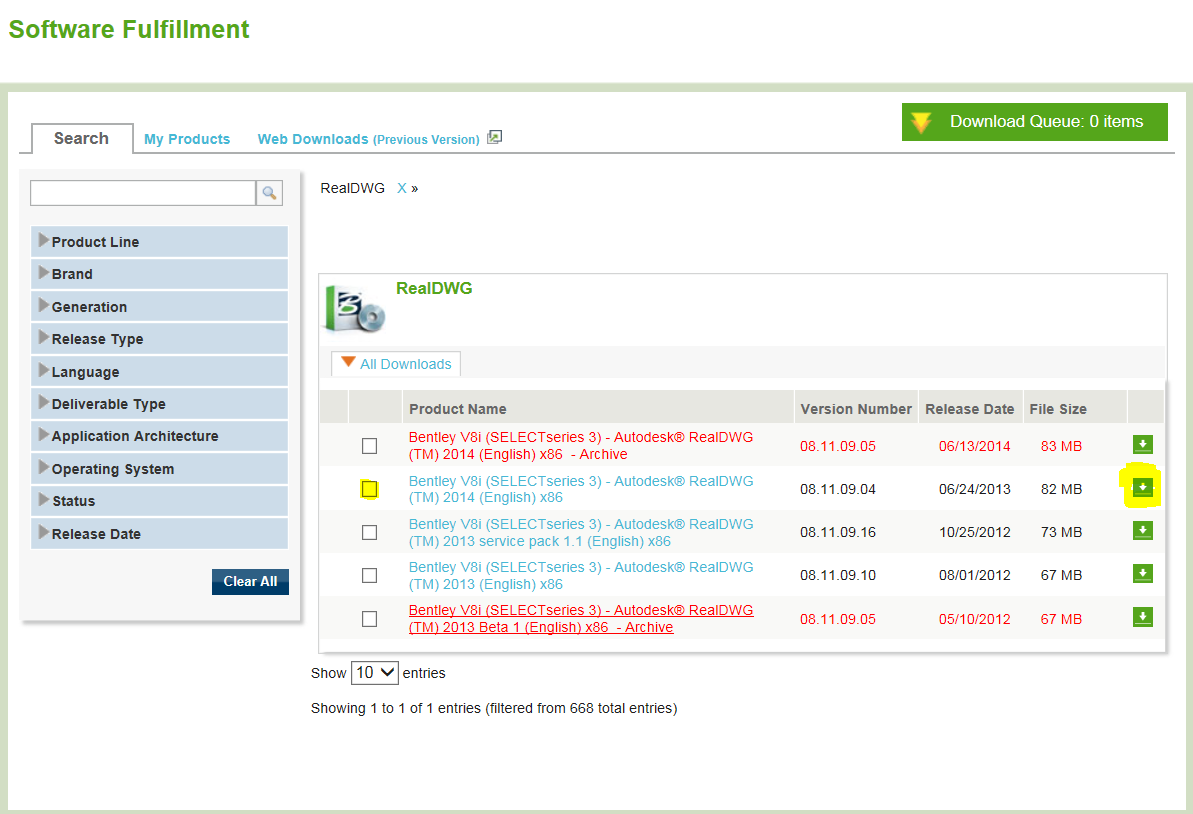The height and width of the screenshot is (814, 1193).
Task: Expand the Operating System filter
Action: pyautogui.click(x=159, y=469)
